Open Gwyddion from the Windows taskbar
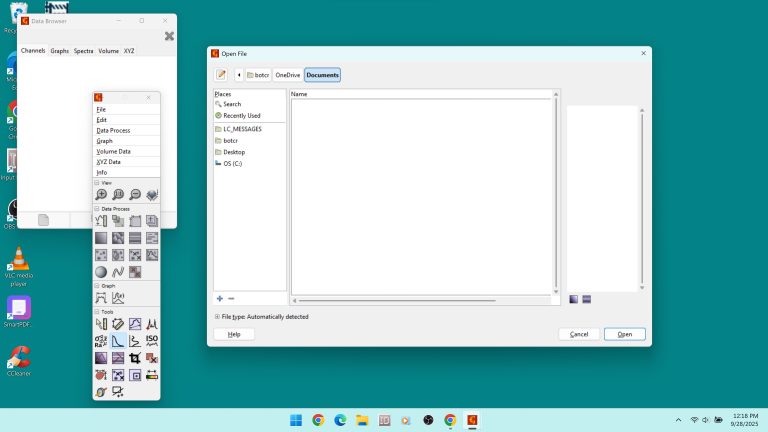This screenshot has width=768, height=432. pos(472,420)
